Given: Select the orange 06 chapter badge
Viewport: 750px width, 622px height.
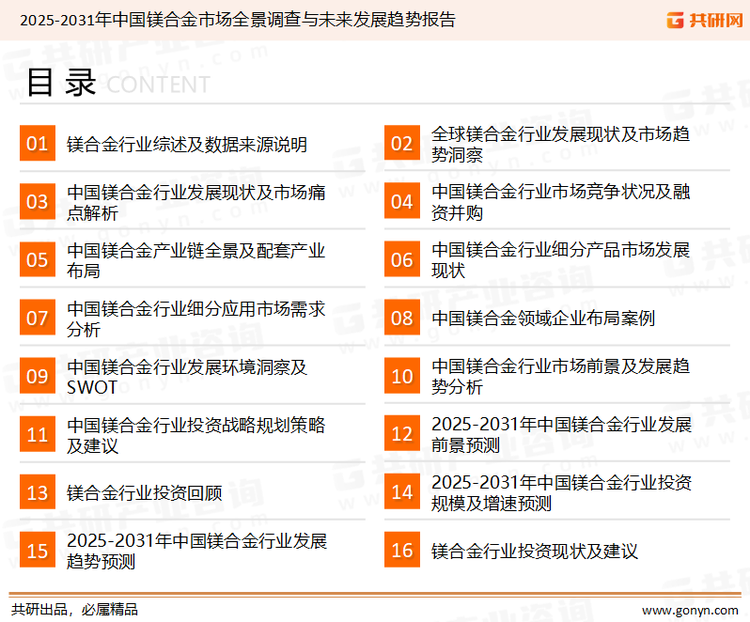Looking at the screenshot, I should (x=402, y=260).
